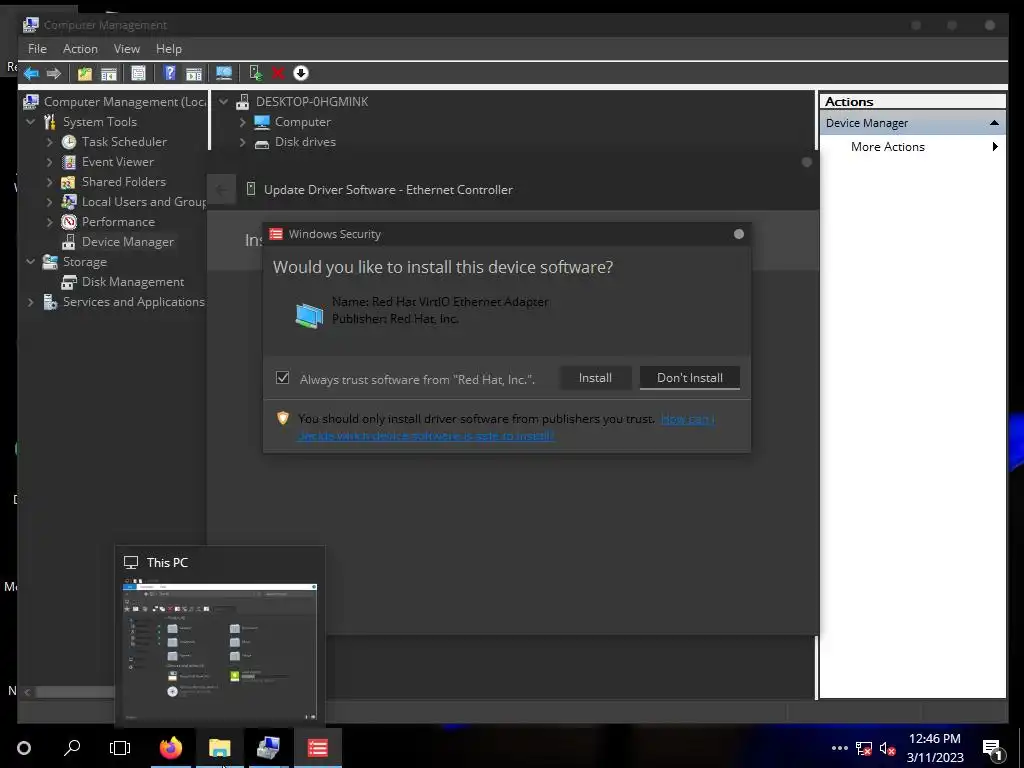The height and width of the screenshot is (768, 1024).
Task: Expand the Task Scheduler node
Action: [50, 142]
